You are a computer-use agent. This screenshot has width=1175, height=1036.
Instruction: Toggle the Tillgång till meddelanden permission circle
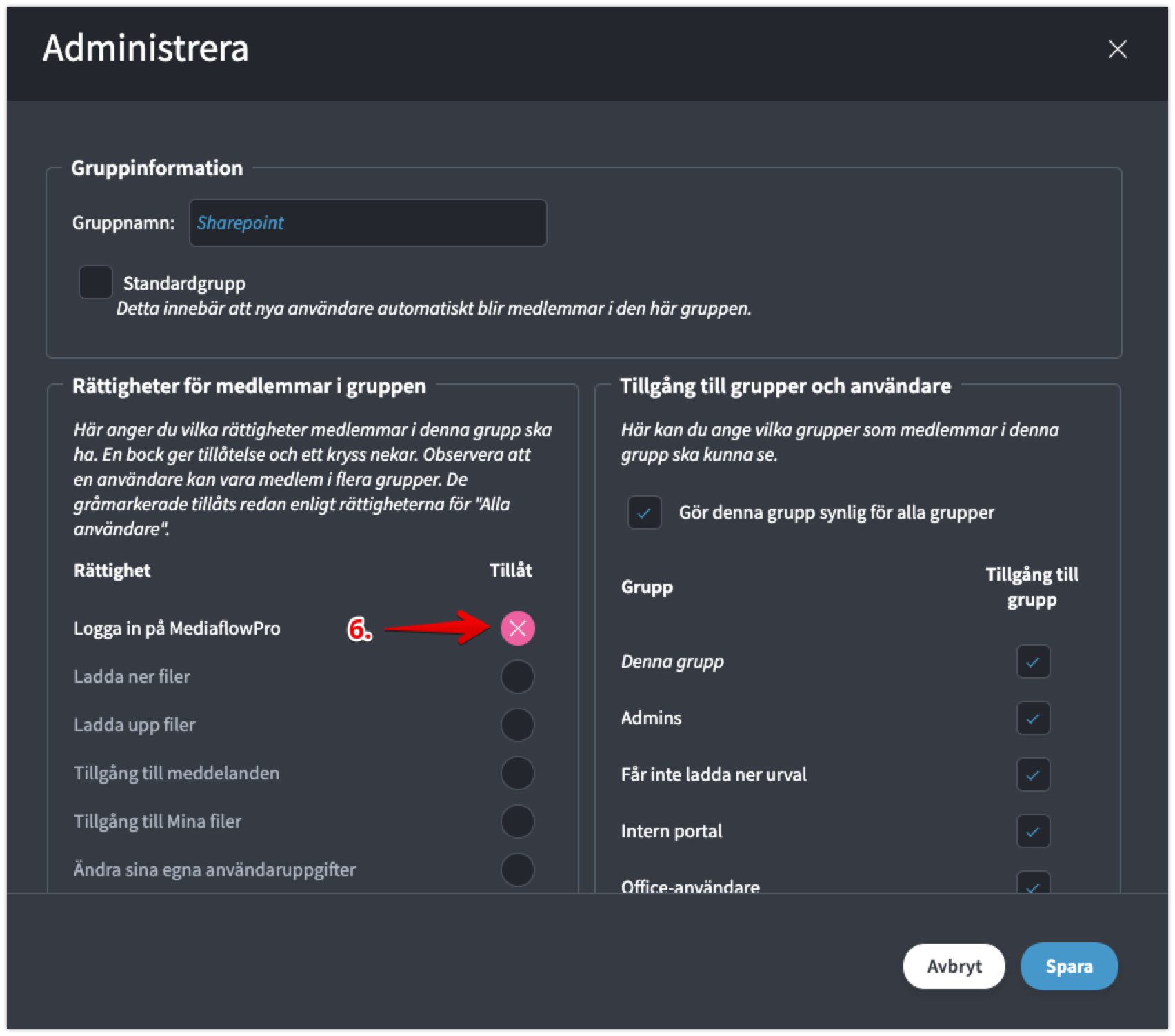(x=517, y=773)
